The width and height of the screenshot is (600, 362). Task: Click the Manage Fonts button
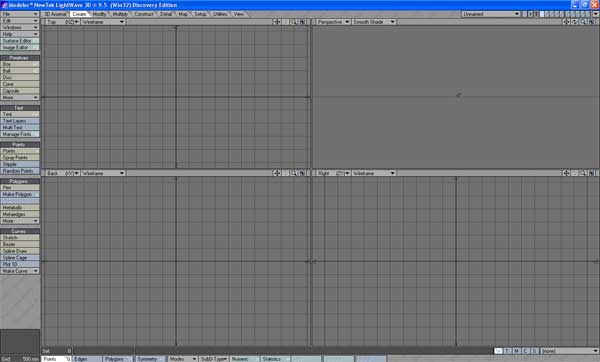[x=20, y=134]
